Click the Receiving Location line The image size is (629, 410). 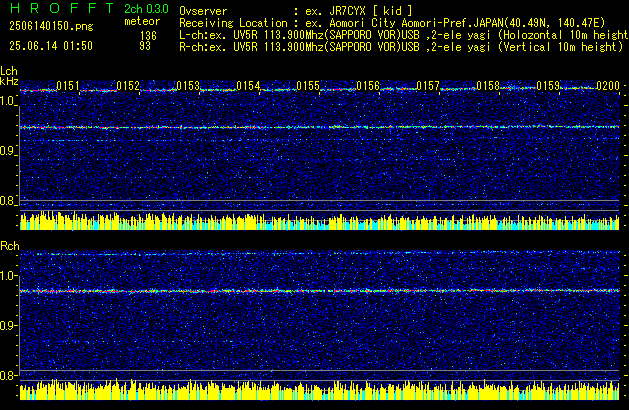(392, 23)
